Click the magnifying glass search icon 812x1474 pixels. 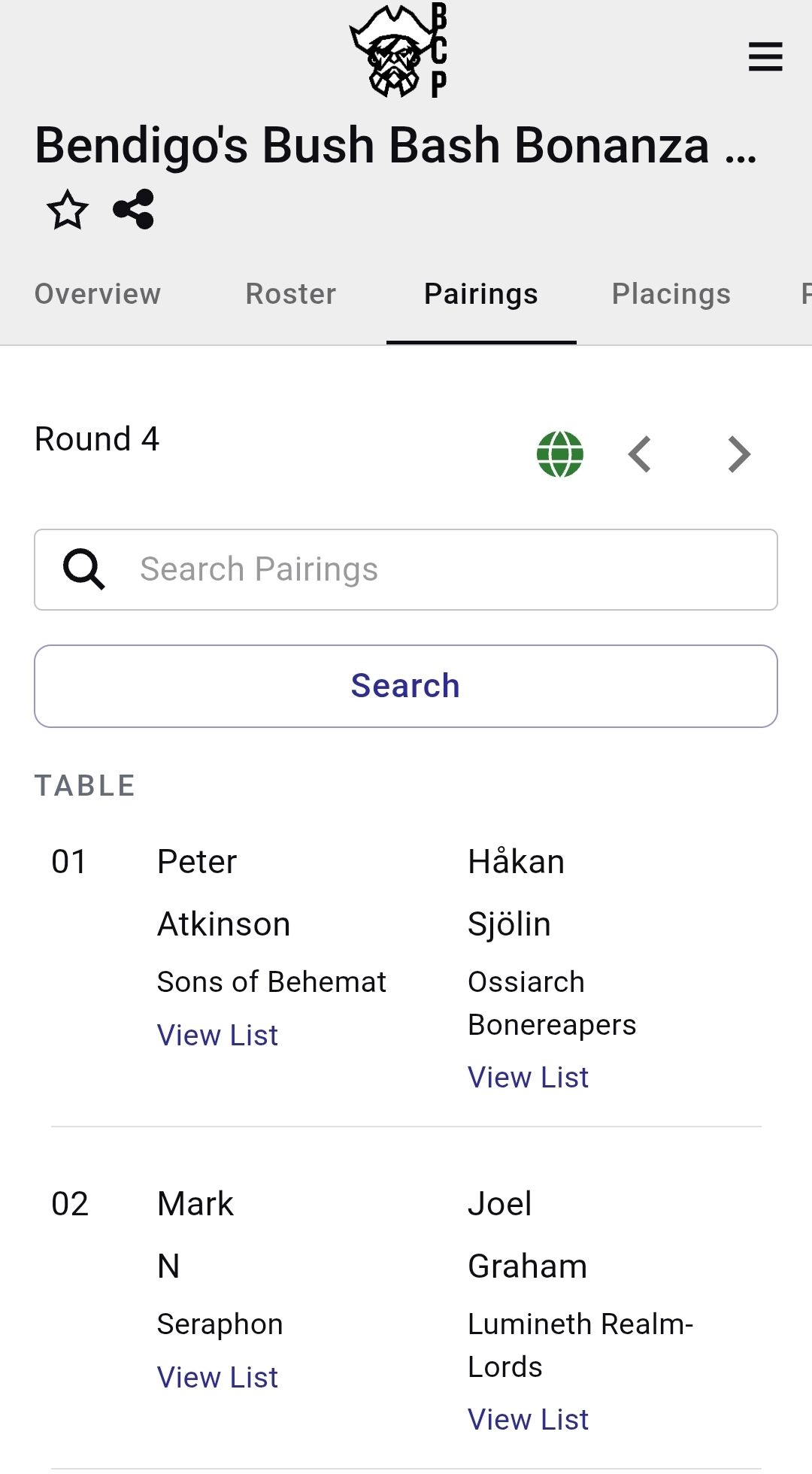tap(83, 569)
